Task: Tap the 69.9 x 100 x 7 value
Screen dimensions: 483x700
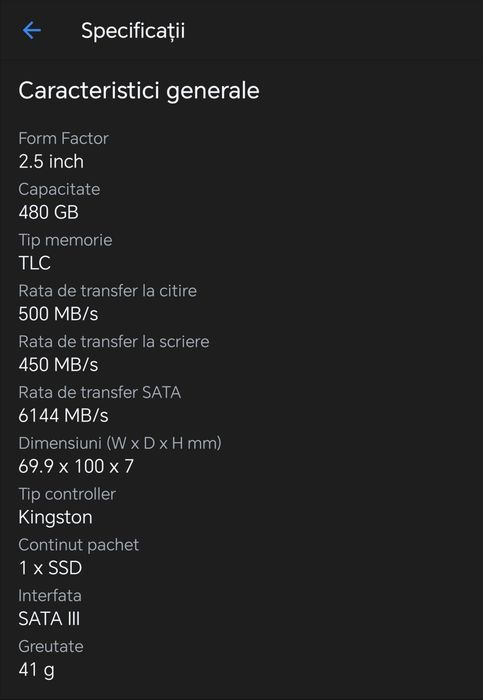Action: point(76,467)
